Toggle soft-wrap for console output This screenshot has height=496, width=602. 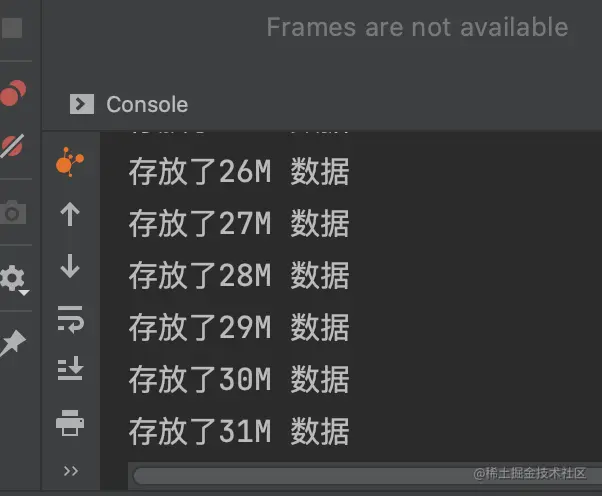pyautogui.click(x=70, y=319)
